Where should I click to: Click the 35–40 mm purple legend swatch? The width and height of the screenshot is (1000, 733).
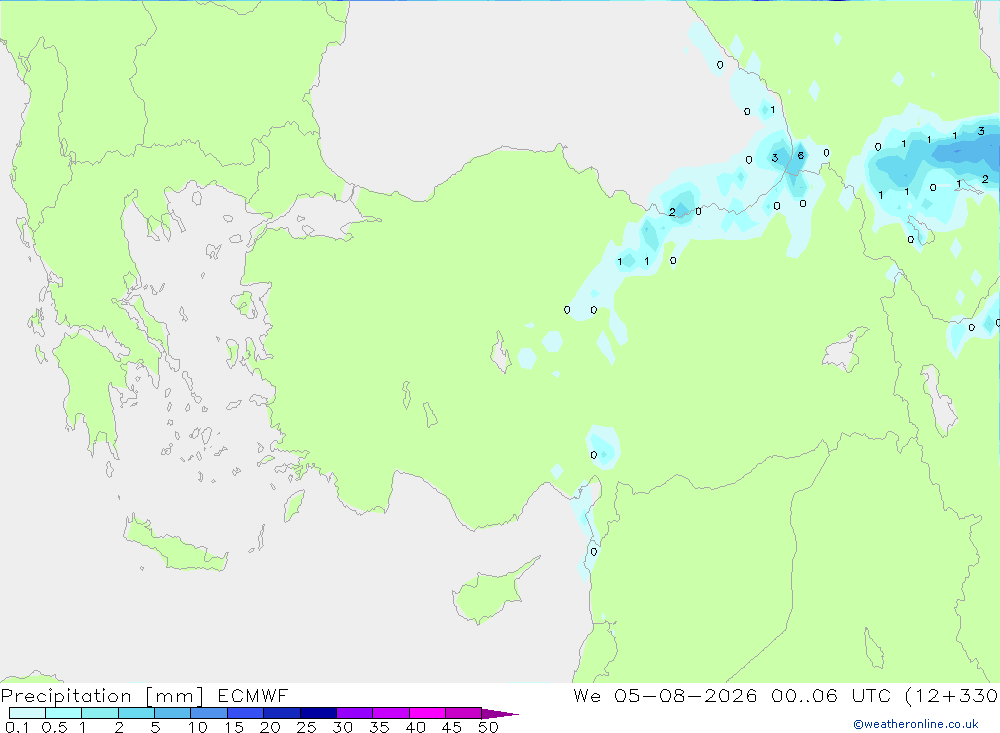(x=391, y=713)
